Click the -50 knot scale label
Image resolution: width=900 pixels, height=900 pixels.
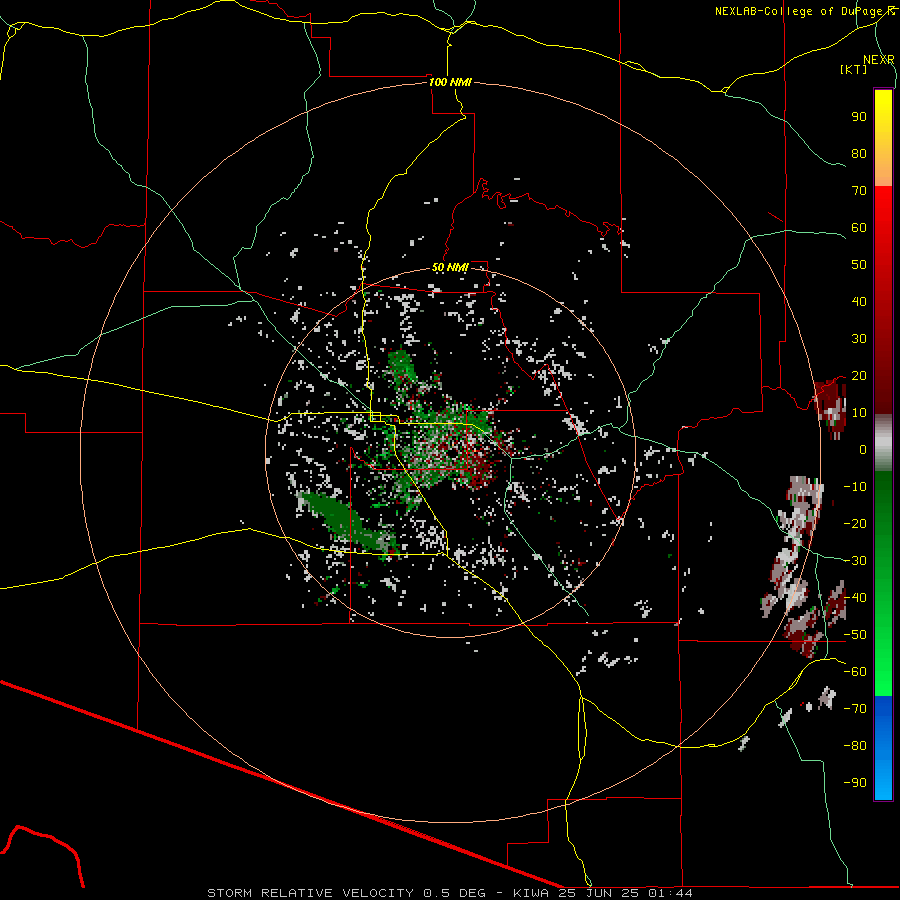(855, 635)
